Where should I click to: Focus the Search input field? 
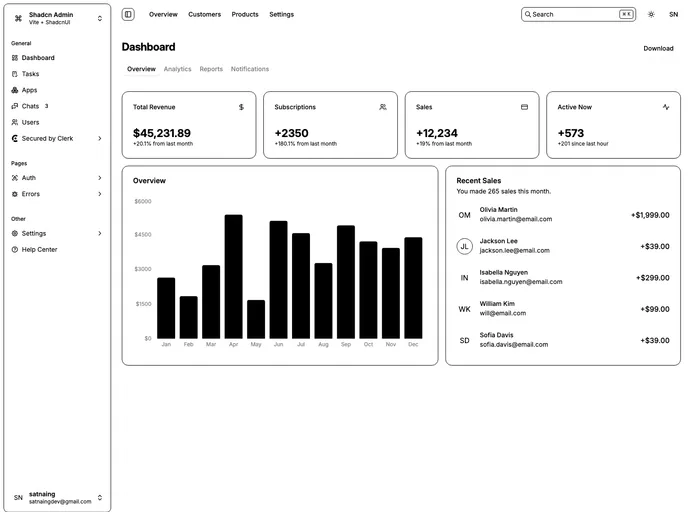tap(578, 14)
